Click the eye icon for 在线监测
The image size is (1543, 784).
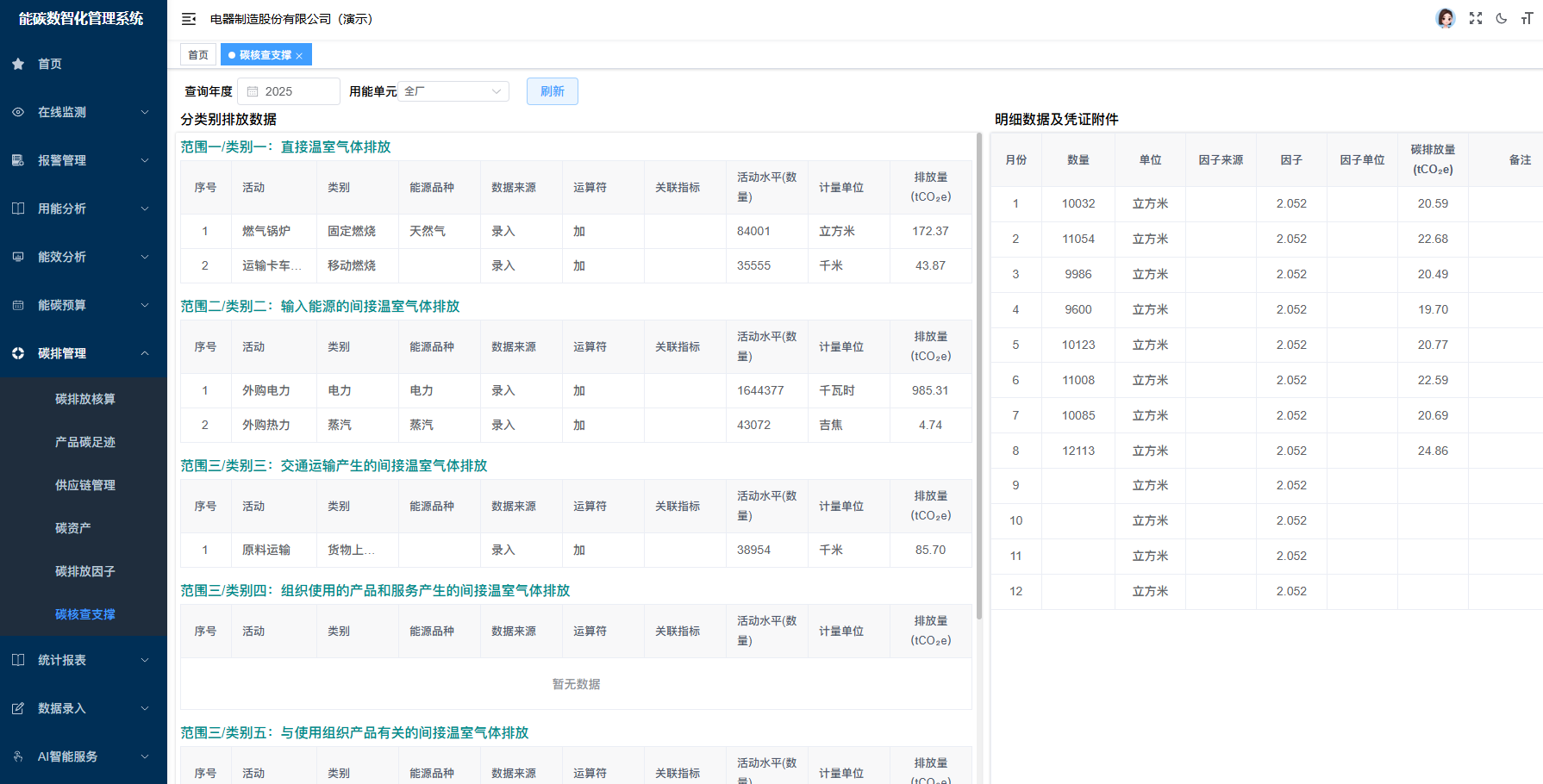coord(17,111)
